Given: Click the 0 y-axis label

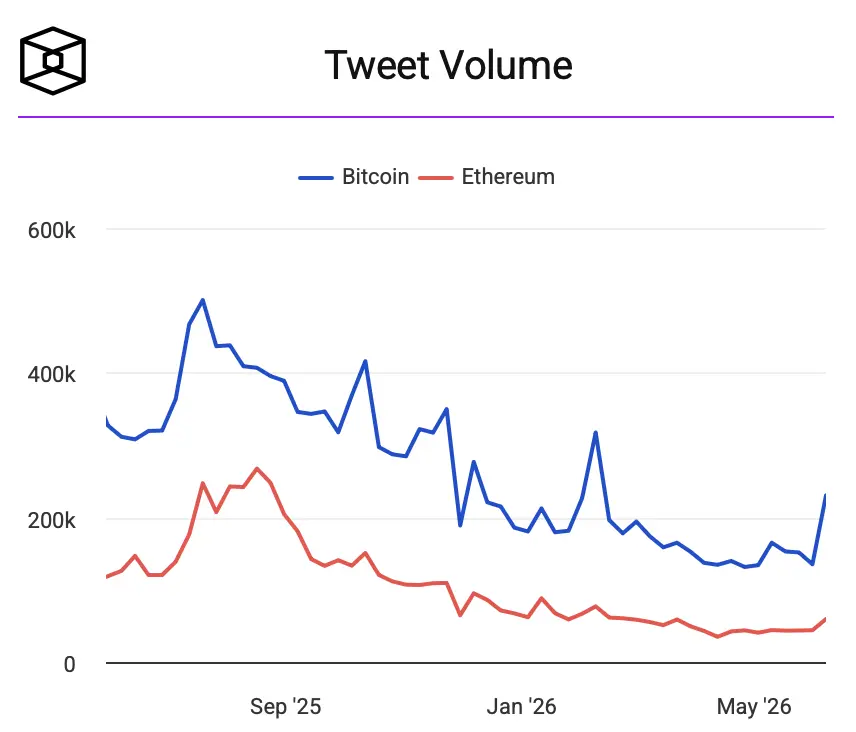Looking at the screenshot, I should pos(69,664).
